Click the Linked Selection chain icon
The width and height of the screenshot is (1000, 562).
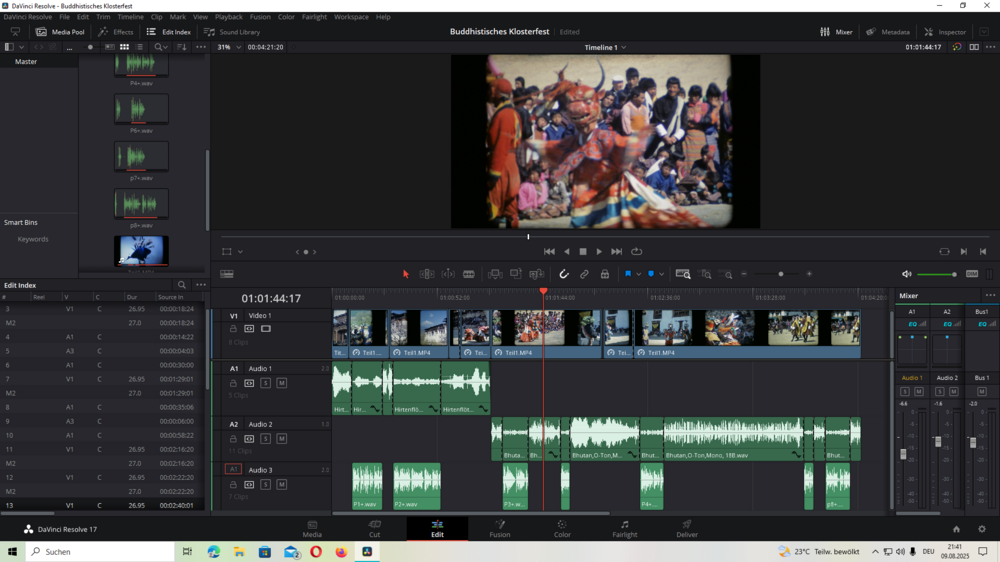pos(584,274)
